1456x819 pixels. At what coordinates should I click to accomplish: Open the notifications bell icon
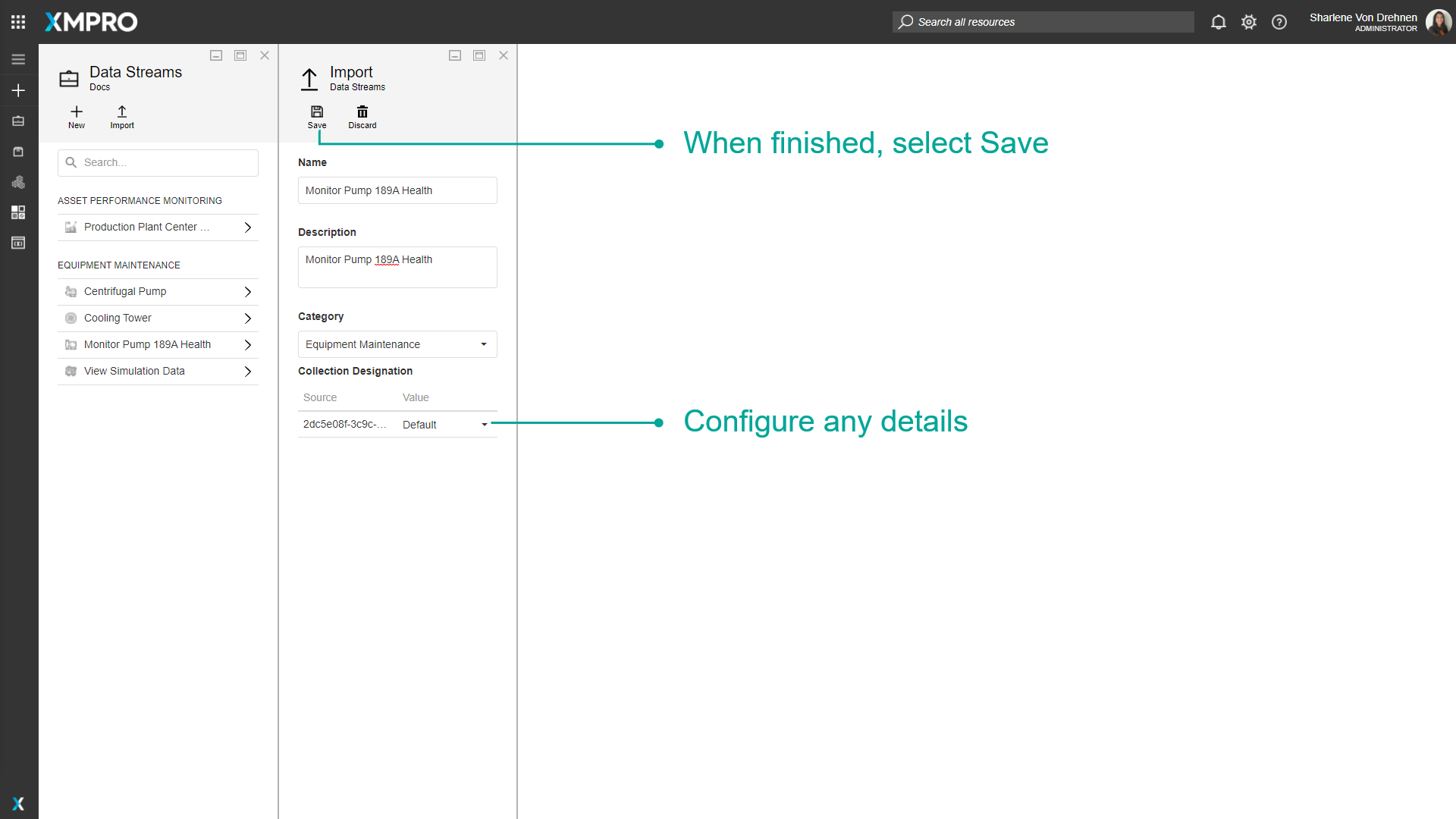[1218, 22]
